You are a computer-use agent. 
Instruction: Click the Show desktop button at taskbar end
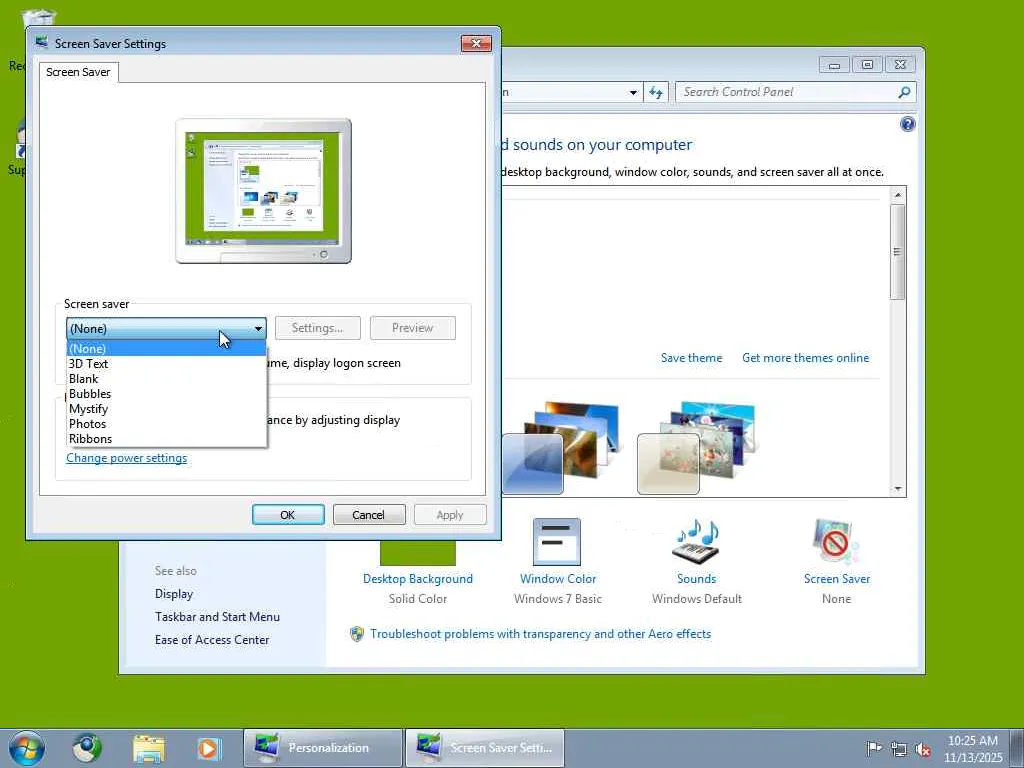pyautogui.click(x=1017, y=748)
